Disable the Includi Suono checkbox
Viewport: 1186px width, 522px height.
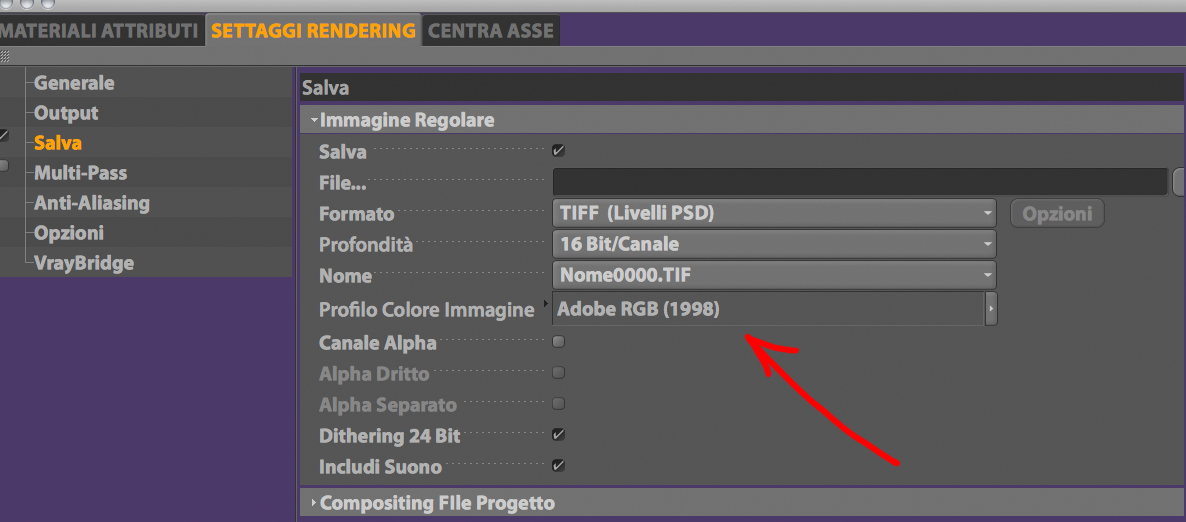pyautogui.click(x=559, y=466)
